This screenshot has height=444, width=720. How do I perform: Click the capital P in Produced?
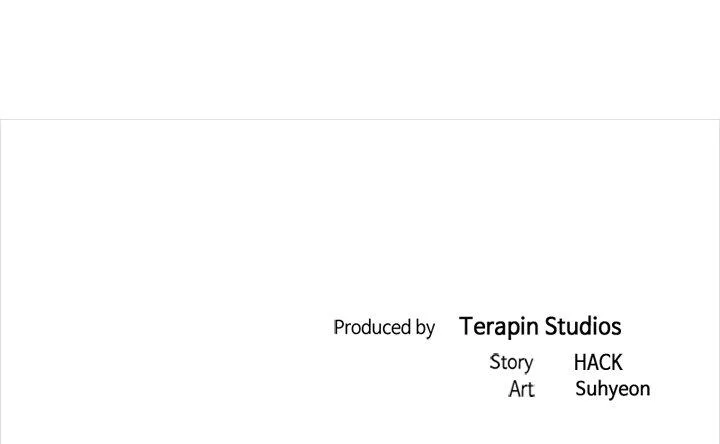(338, 328)
